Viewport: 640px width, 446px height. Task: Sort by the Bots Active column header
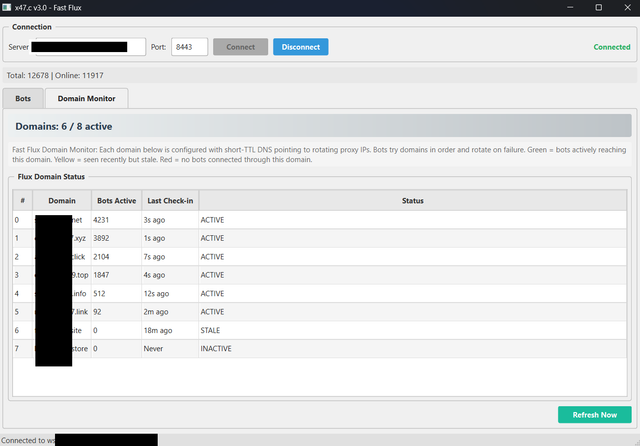coord(116,200)
